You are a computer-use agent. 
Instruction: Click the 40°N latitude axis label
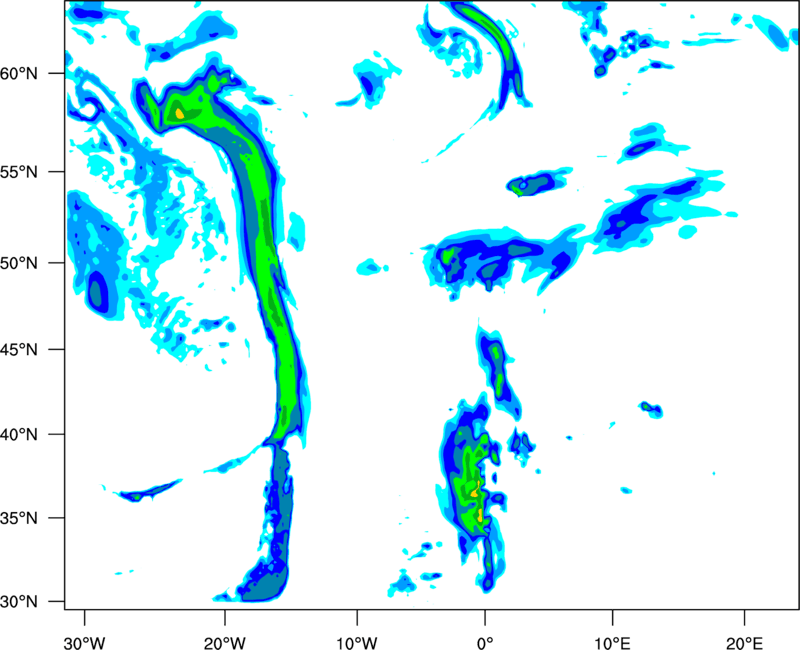point(19,435)
